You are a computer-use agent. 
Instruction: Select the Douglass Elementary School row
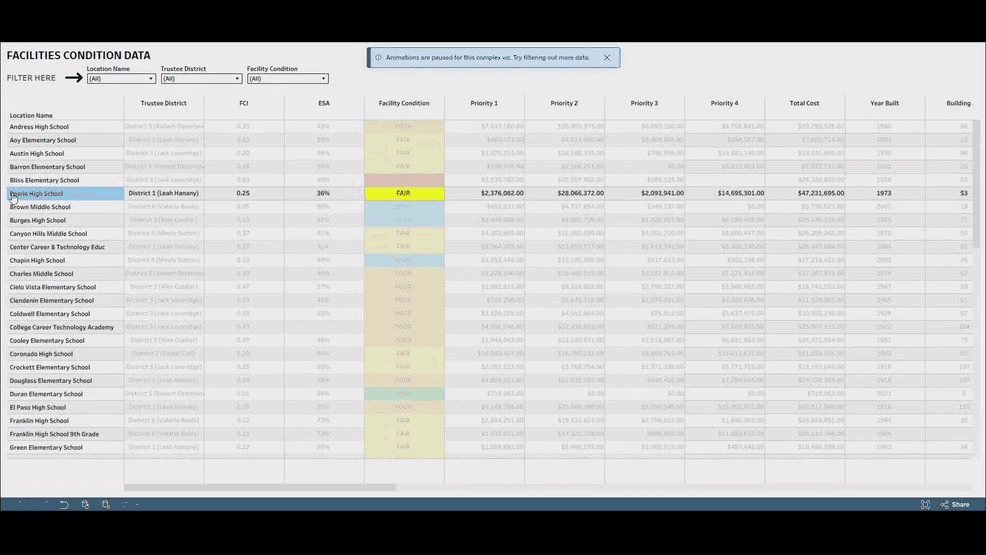(x=50, y=381)
